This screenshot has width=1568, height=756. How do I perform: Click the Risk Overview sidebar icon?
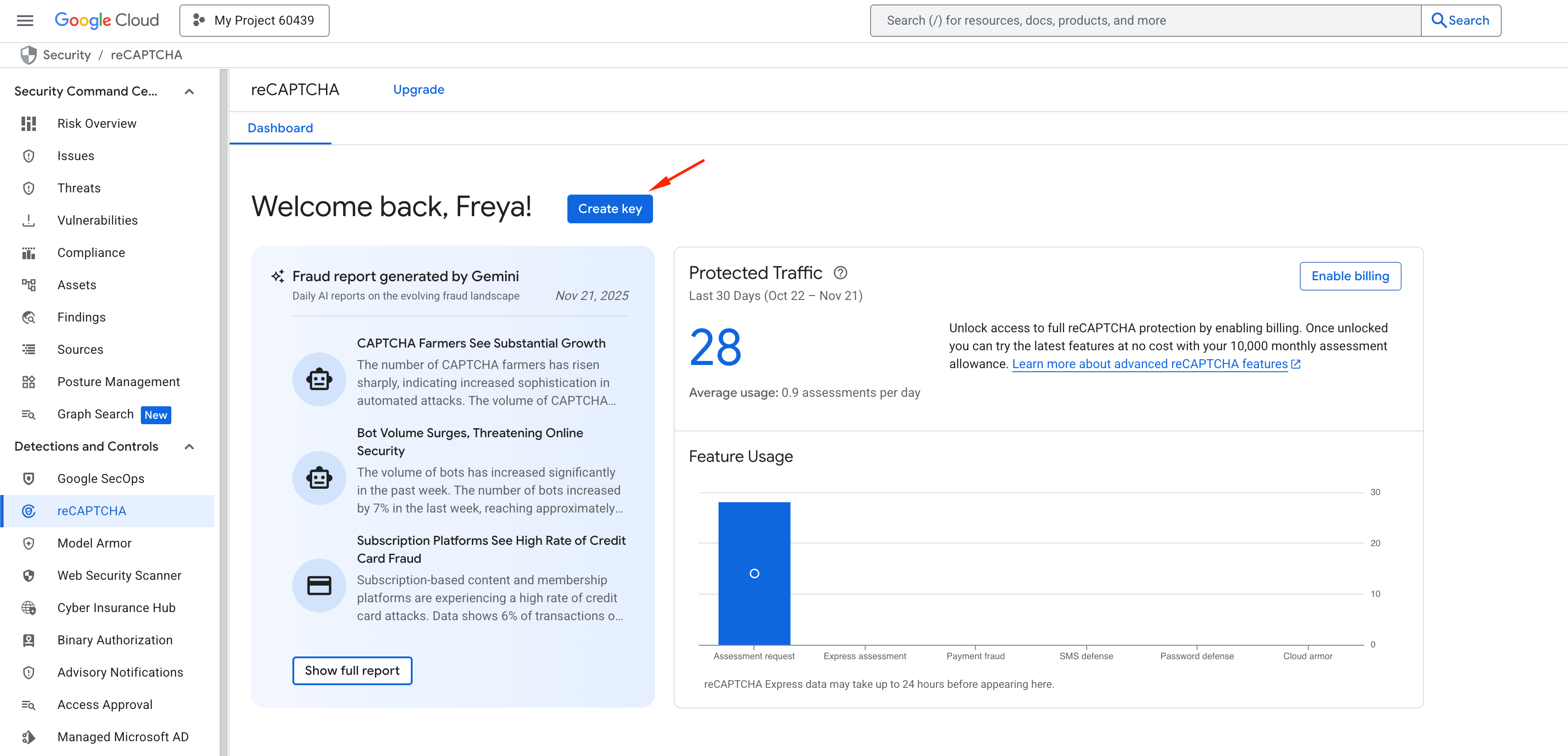coord(29,124)
